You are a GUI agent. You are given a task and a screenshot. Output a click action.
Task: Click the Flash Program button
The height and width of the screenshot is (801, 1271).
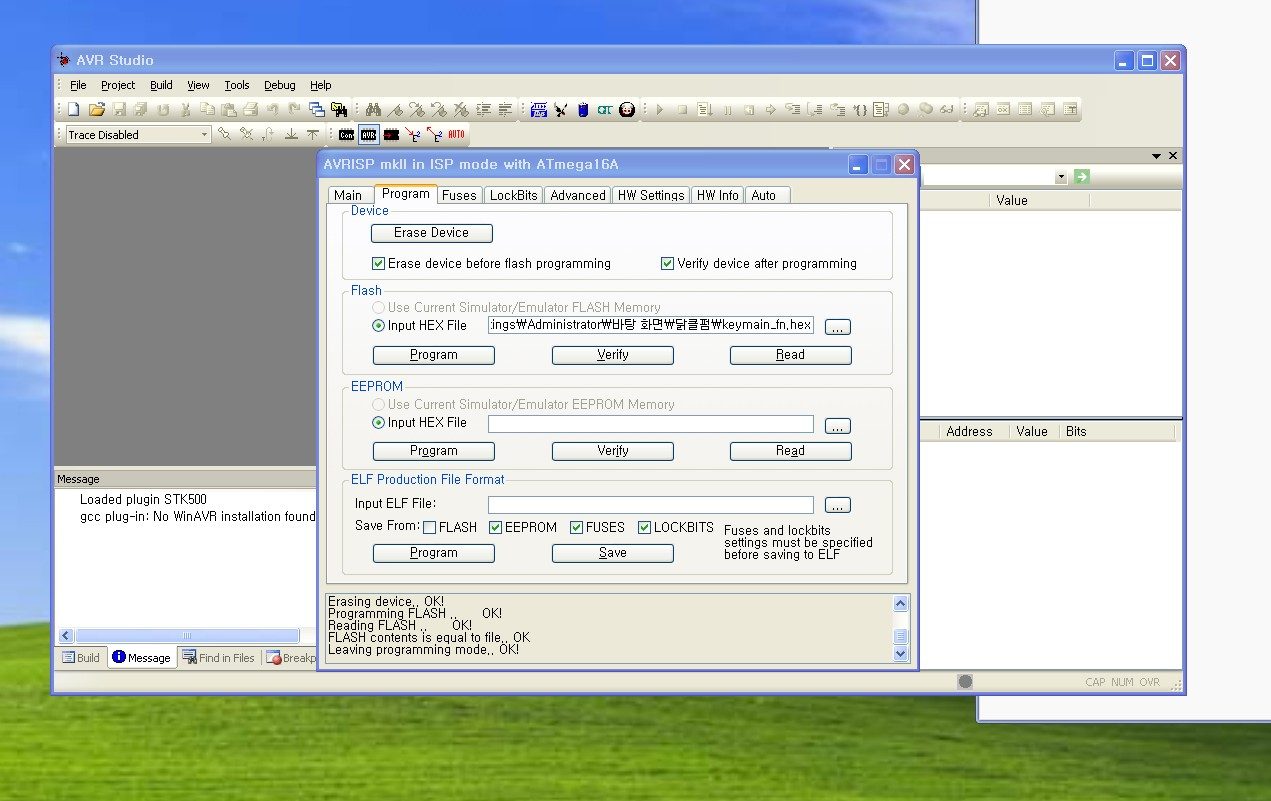click(x=434, y=355)
